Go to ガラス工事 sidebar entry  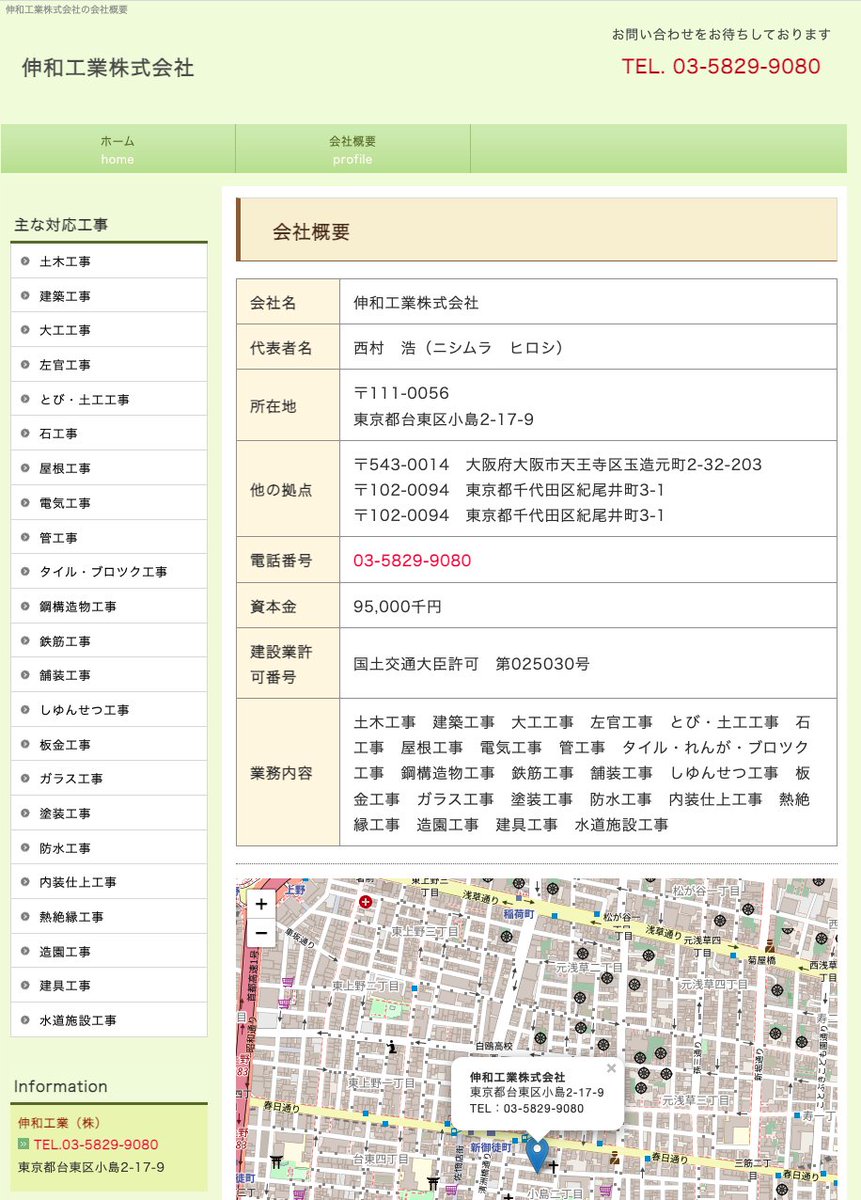click(x=109, y=779)
